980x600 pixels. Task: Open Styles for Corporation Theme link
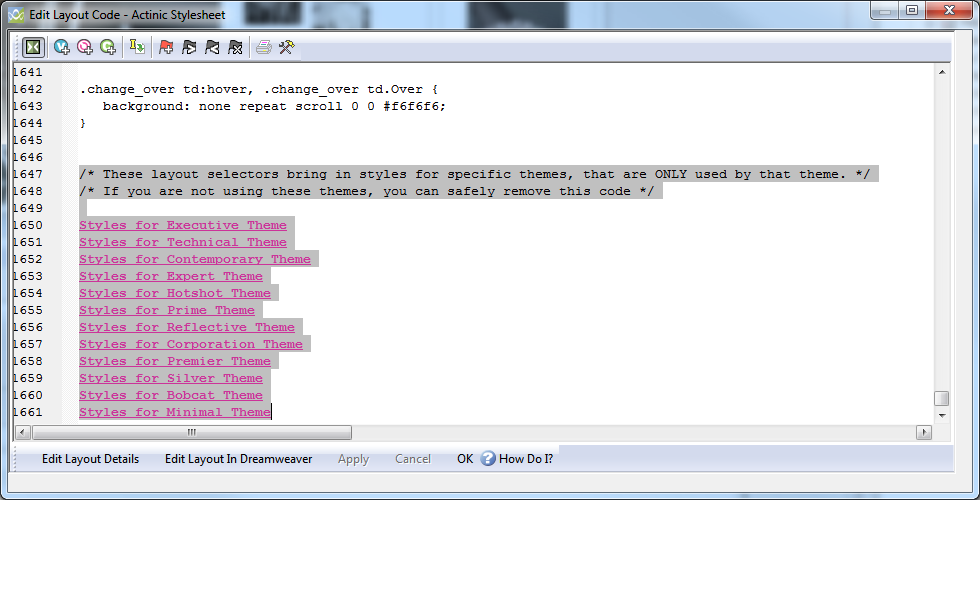click(190, 344)
